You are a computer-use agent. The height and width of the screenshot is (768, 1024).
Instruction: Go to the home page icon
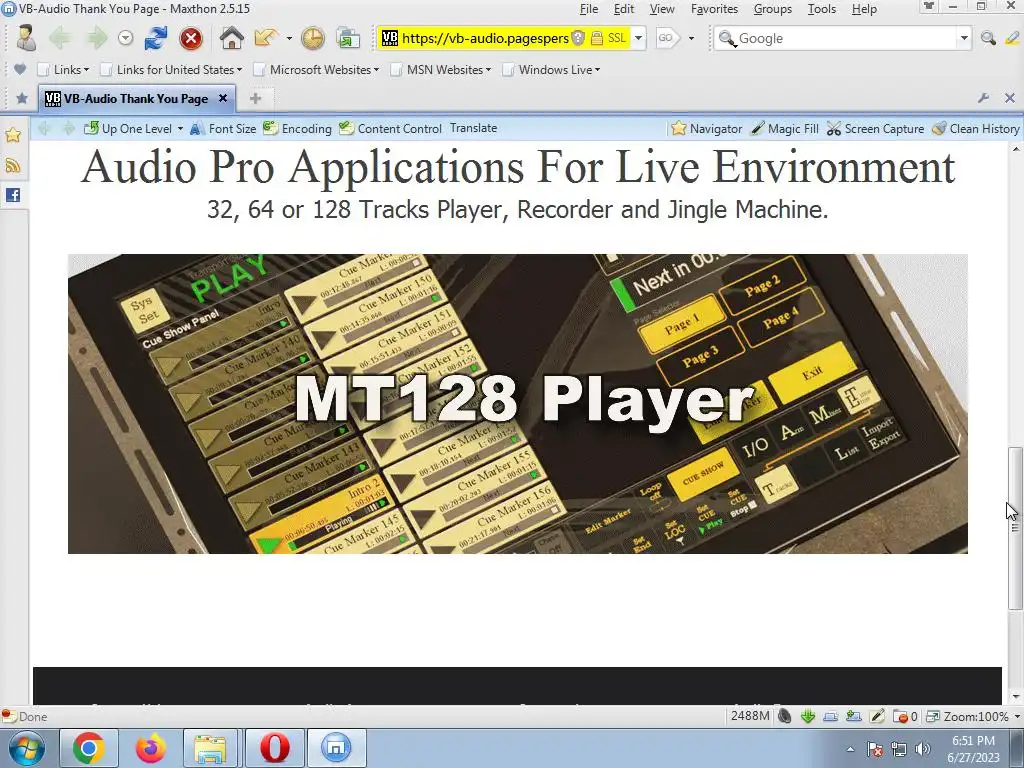point(231,38)
